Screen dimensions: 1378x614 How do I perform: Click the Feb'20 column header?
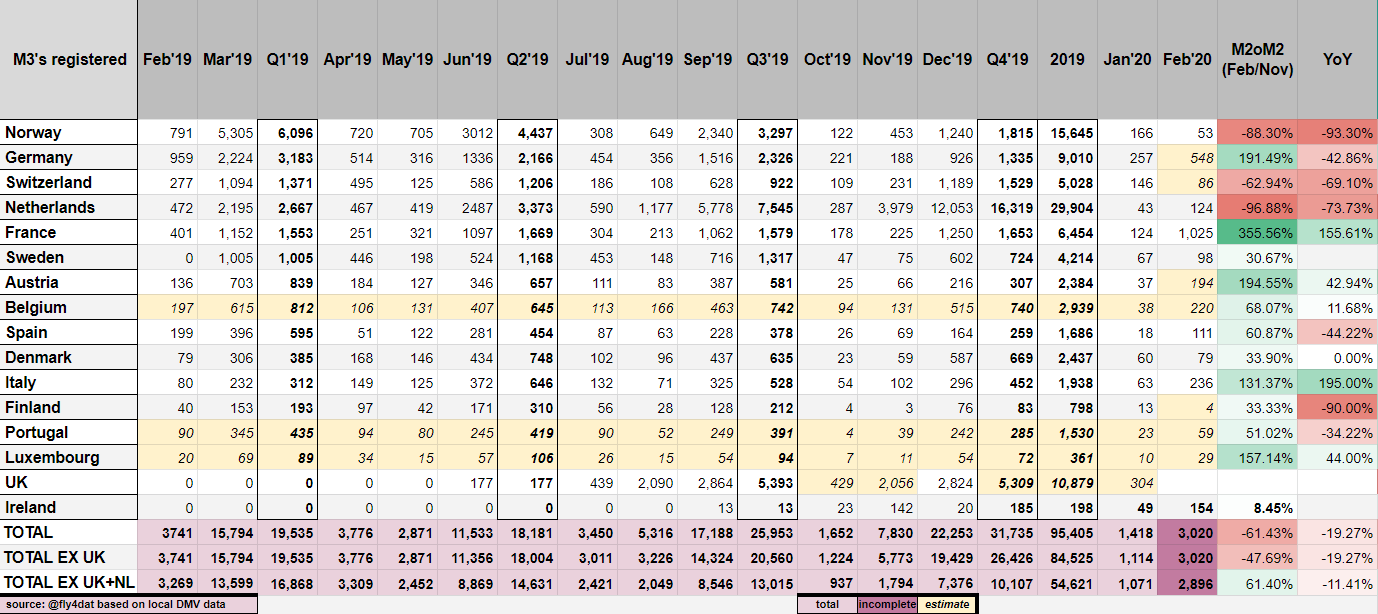click(x=1188, y=59)
